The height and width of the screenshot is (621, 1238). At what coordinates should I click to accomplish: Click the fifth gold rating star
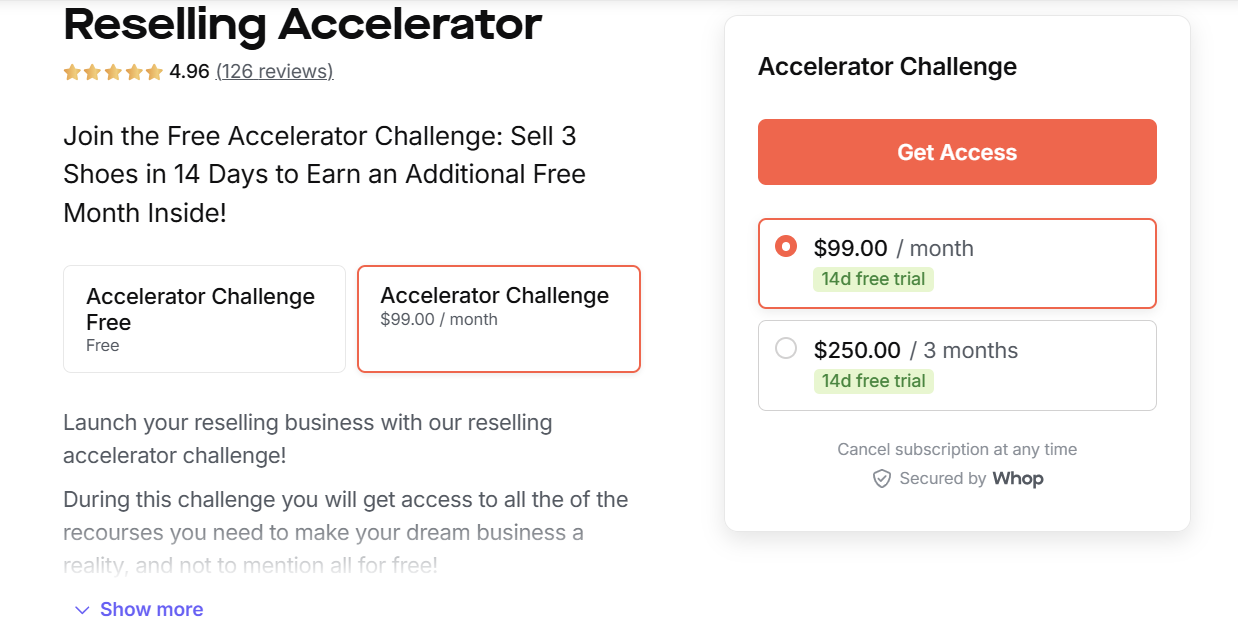point(154,72)
